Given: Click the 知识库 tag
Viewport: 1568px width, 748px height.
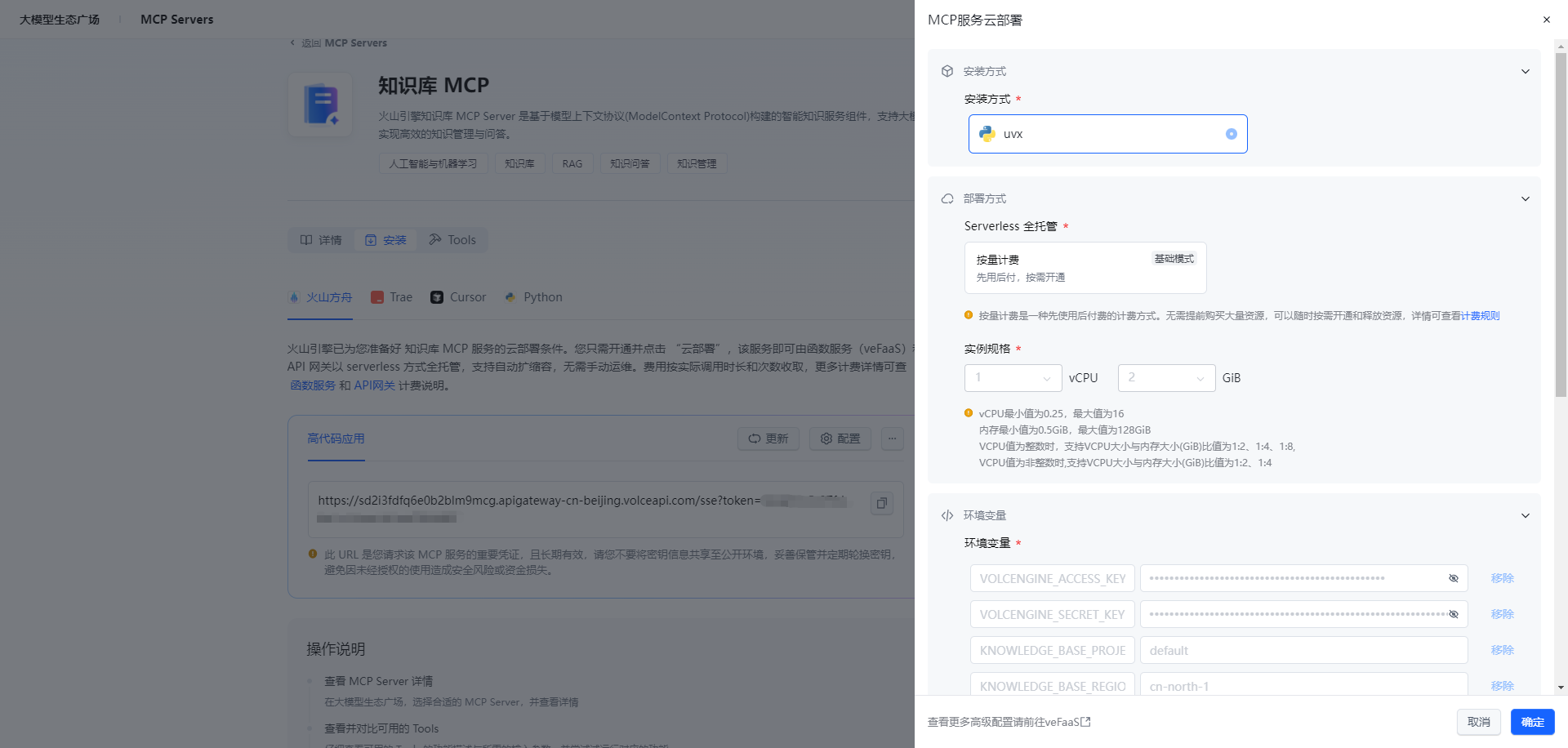Looking at the screenshot, I should [520, 163].
